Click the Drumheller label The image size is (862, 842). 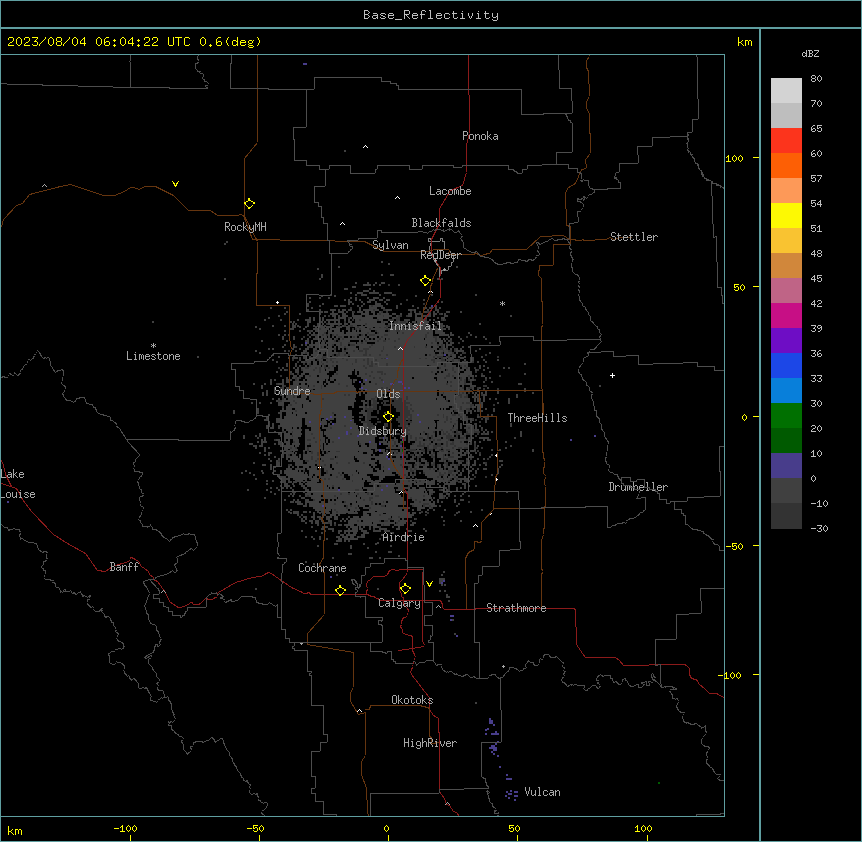[638, 487]
